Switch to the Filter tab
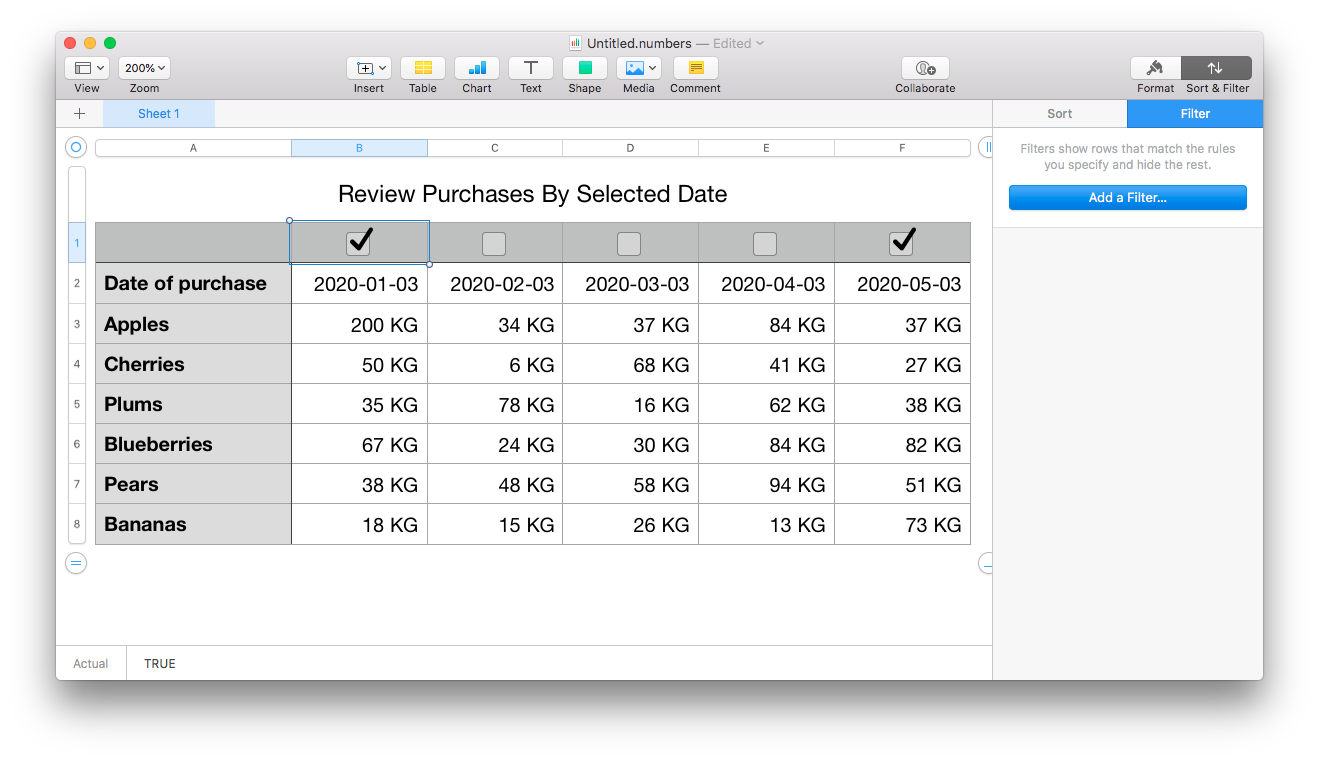The image size is (1319, 760). point(1195,114)
